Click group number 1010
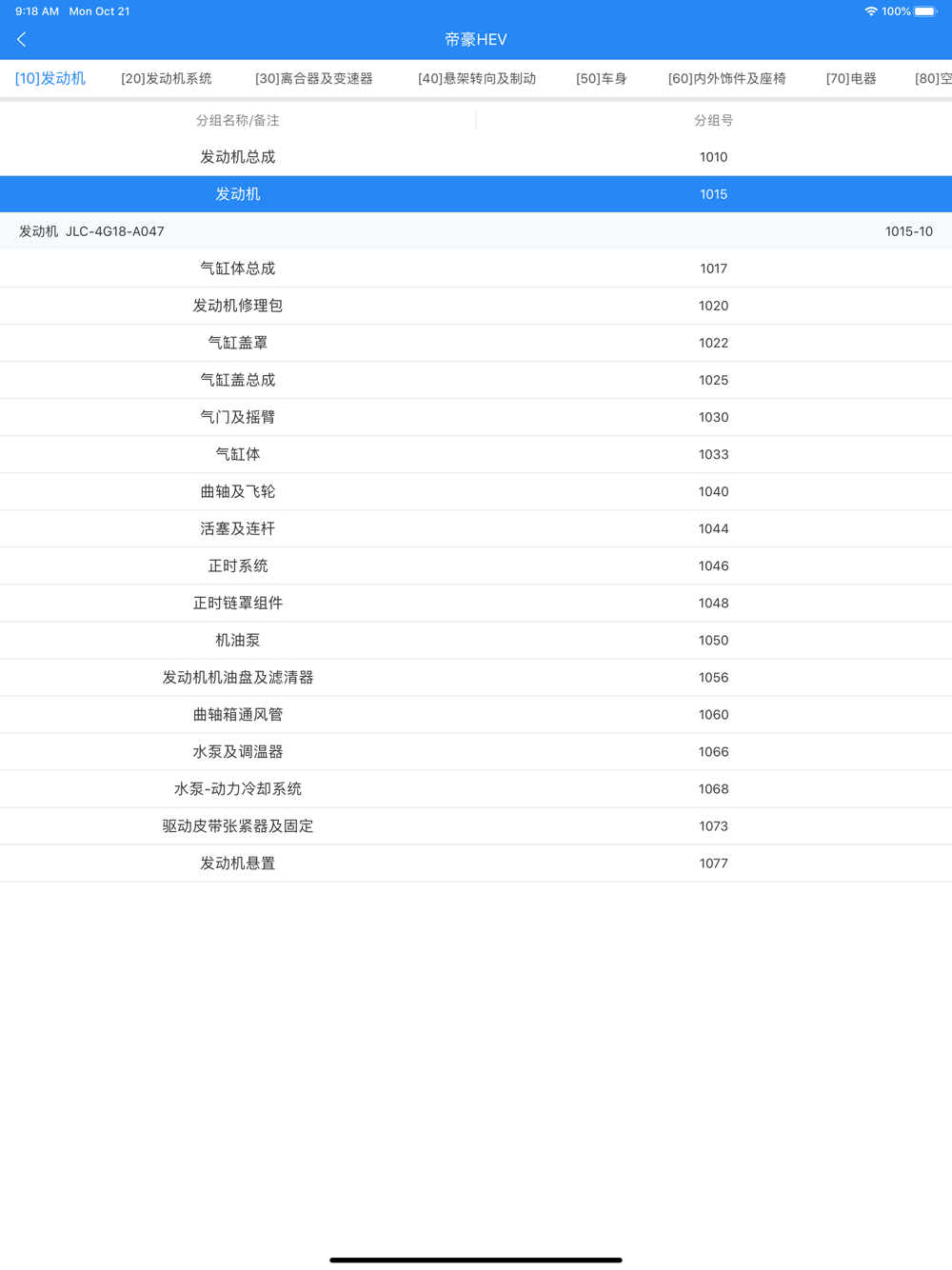 713,157
